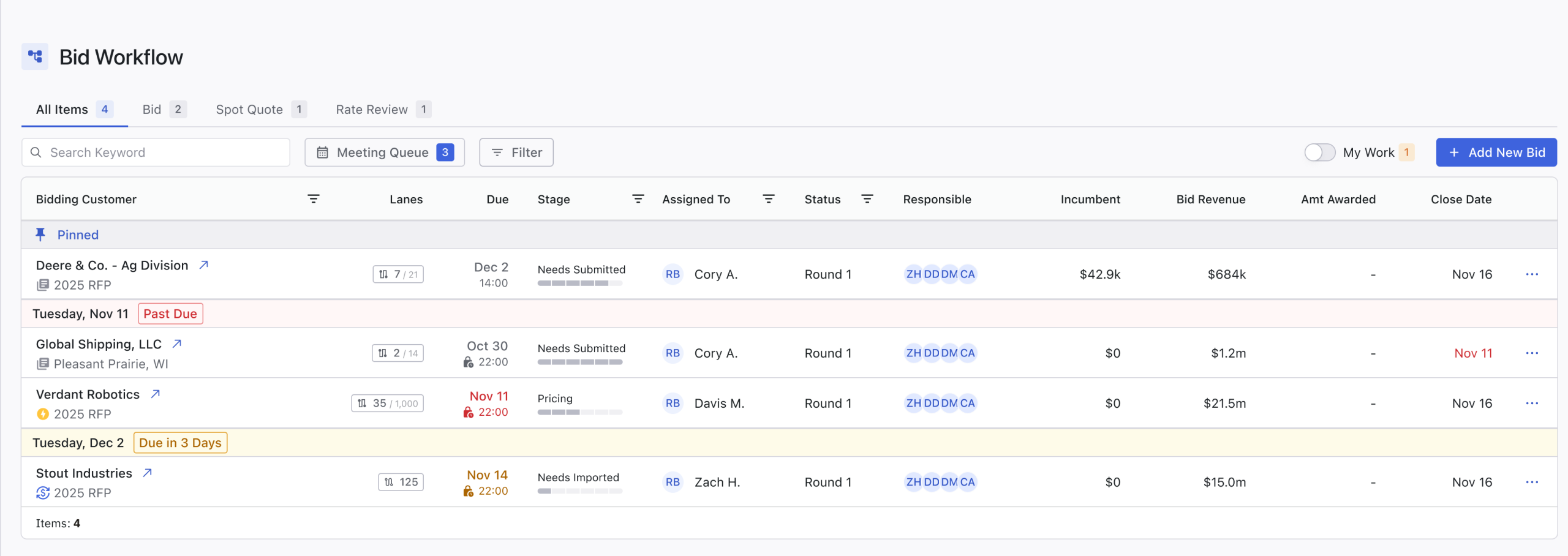Click Deere Needs Submitted progress bar

(580, 284)
